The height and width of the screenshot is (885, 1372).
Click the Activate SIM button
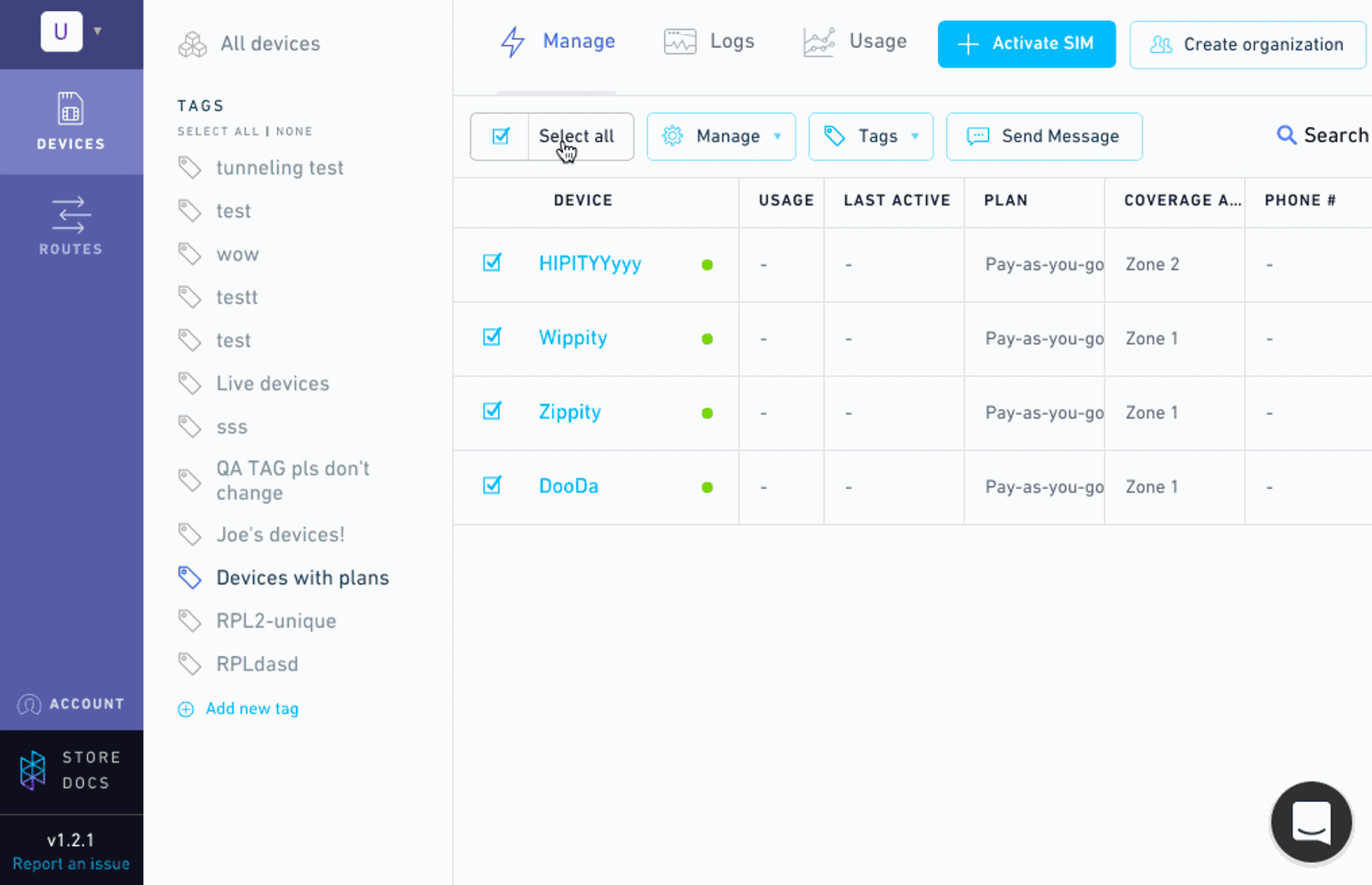tap(1026, 44)
